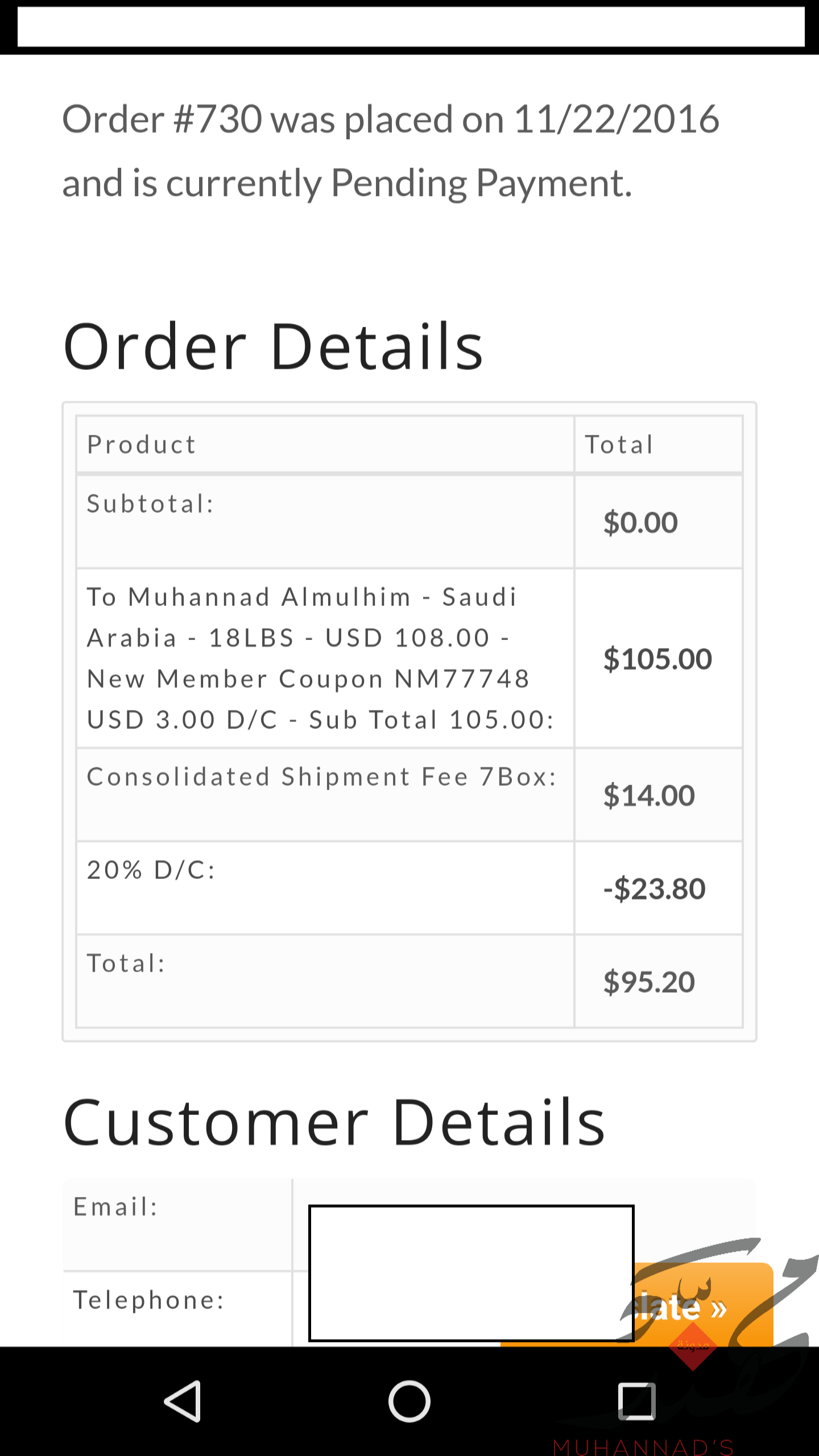The height and width of the screenshot is (1456, 819).
Task: Tap the recent apps square icon
Action: point(636,1401)
